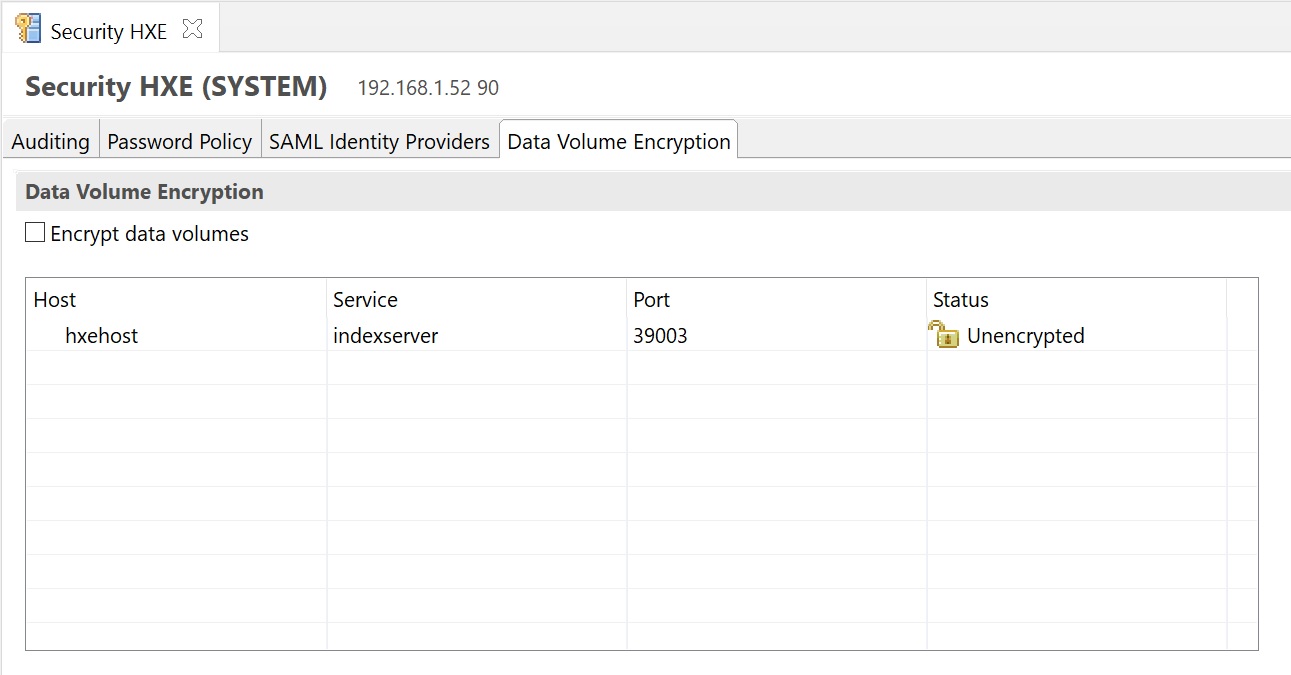1291x675 pixels.
Task: Click the open padlock status icon
Action: 943,335
